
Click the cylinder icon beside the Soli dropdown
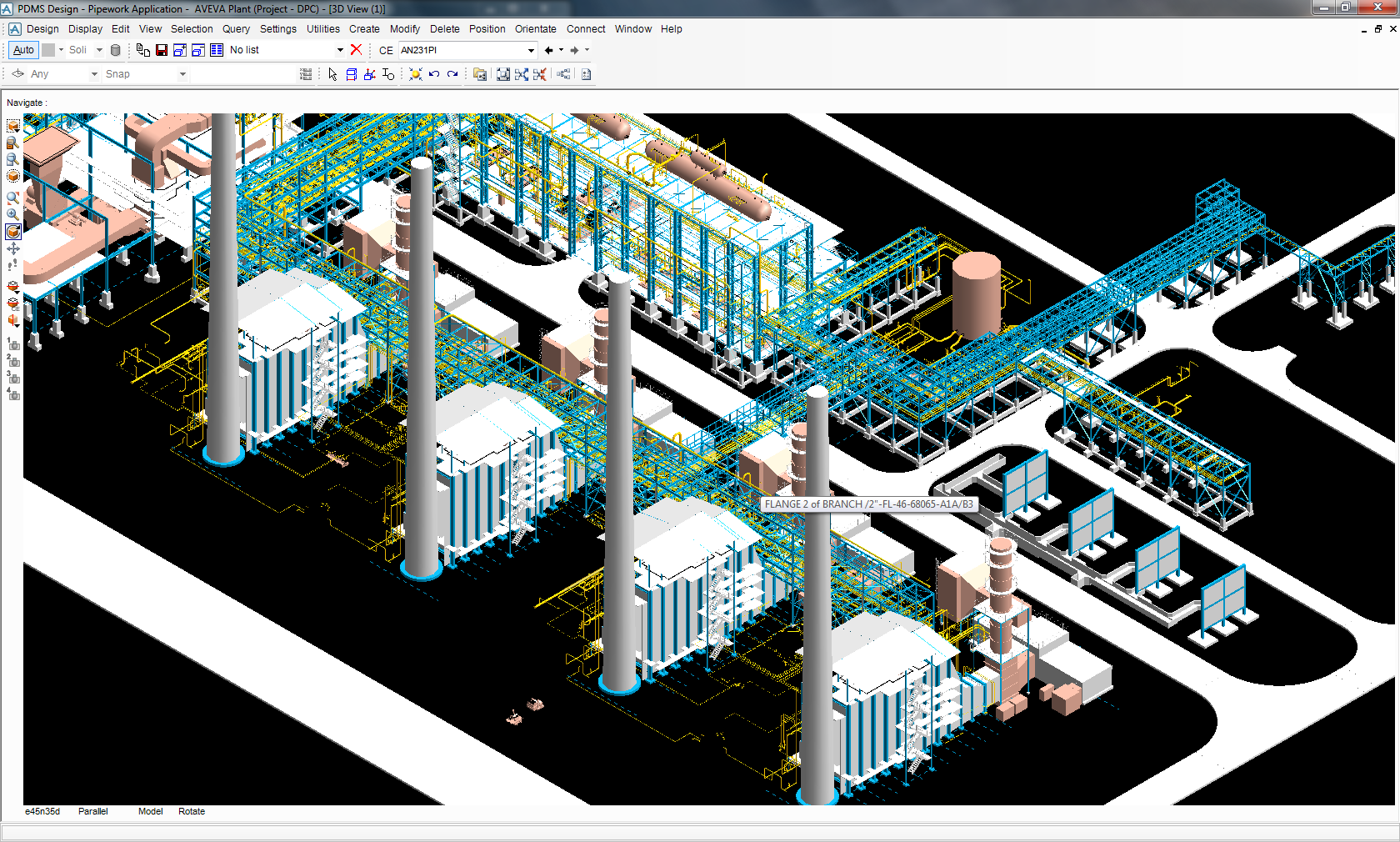(116, 50)
